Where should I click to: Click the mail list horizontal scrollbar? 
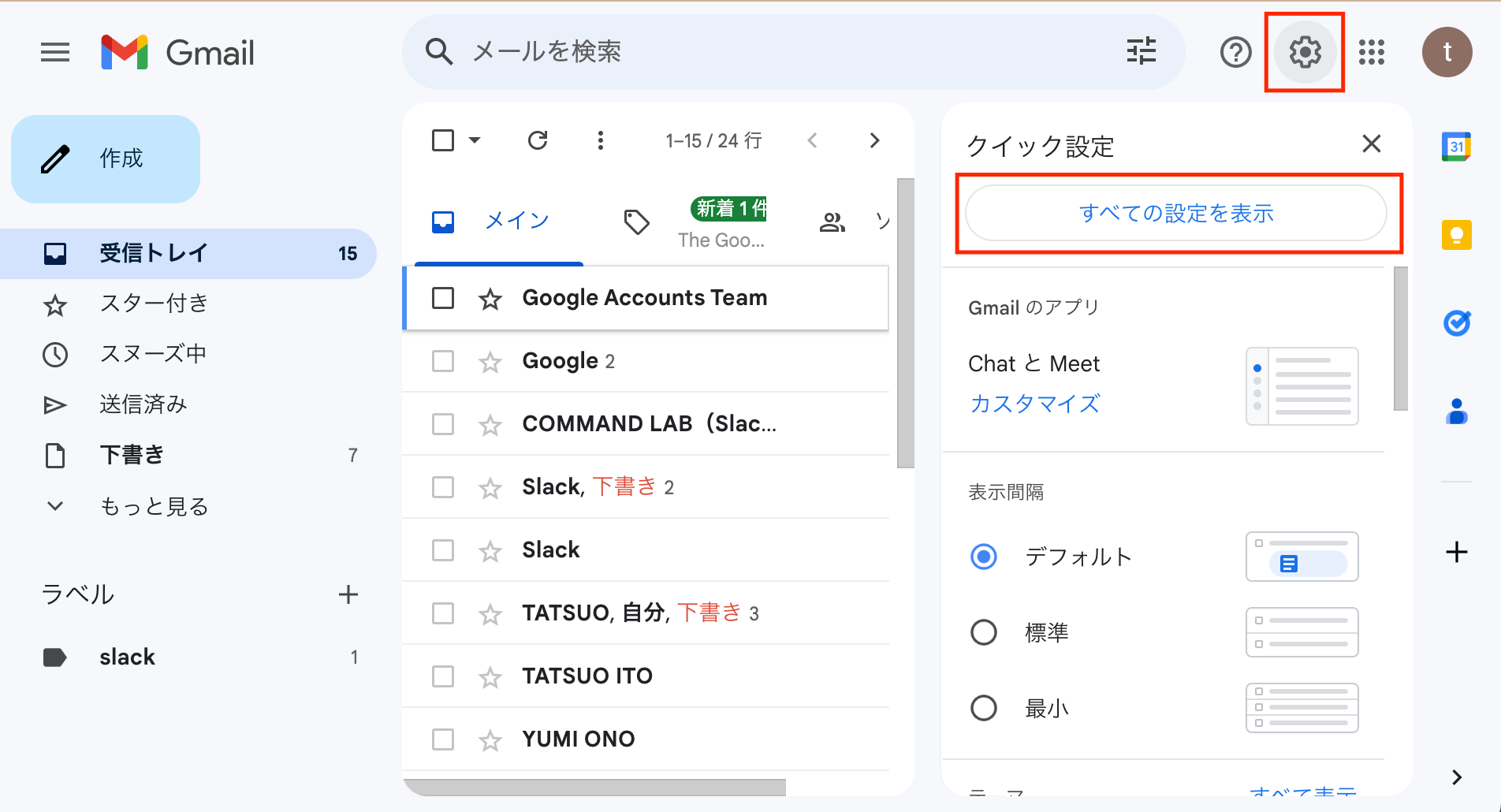(x=594, y=788)
